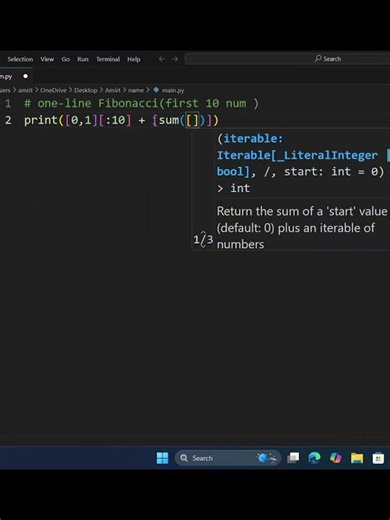Click the [:10] slice expression

[115, 120]
